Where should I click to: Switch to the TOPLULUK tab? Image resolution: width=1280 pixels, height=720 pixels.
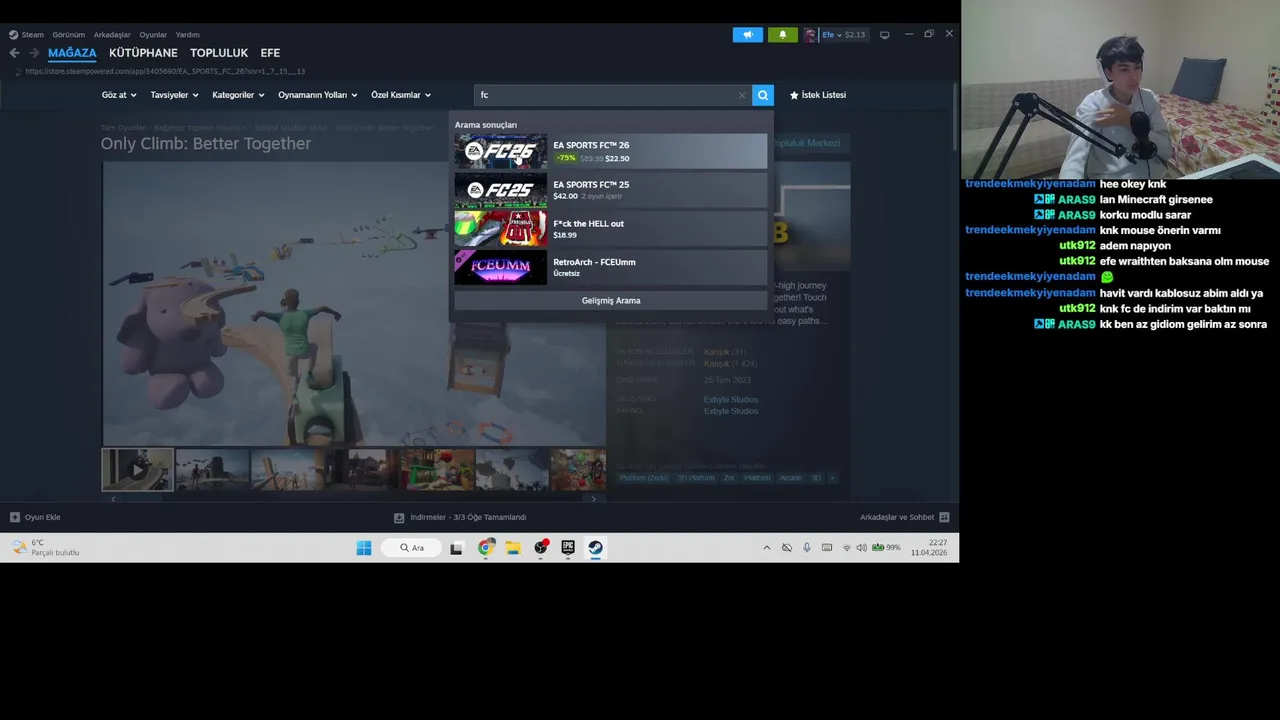pos(219,53)
